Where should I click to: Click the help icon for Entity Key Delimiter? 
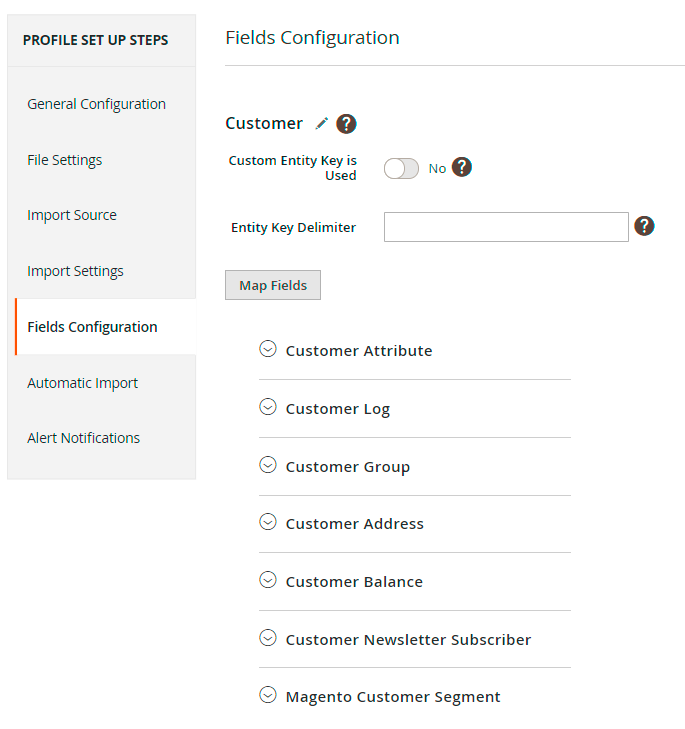[x=645, y=226]
